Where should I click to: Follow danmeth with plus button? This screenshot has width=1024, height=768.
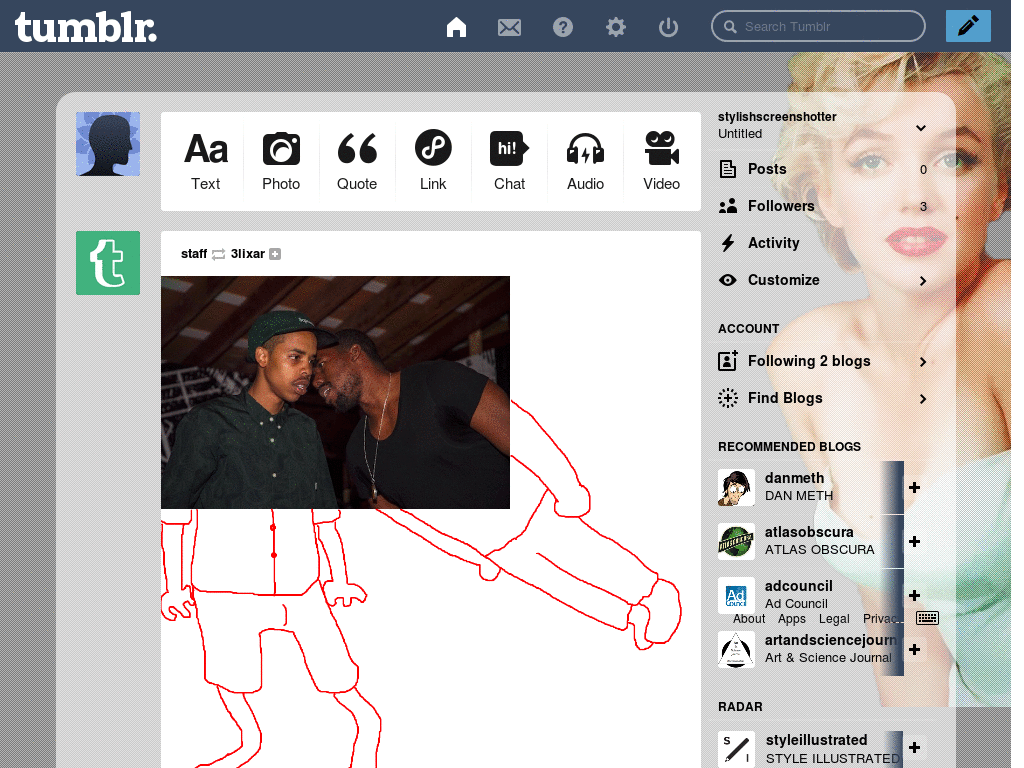point(914,487)
